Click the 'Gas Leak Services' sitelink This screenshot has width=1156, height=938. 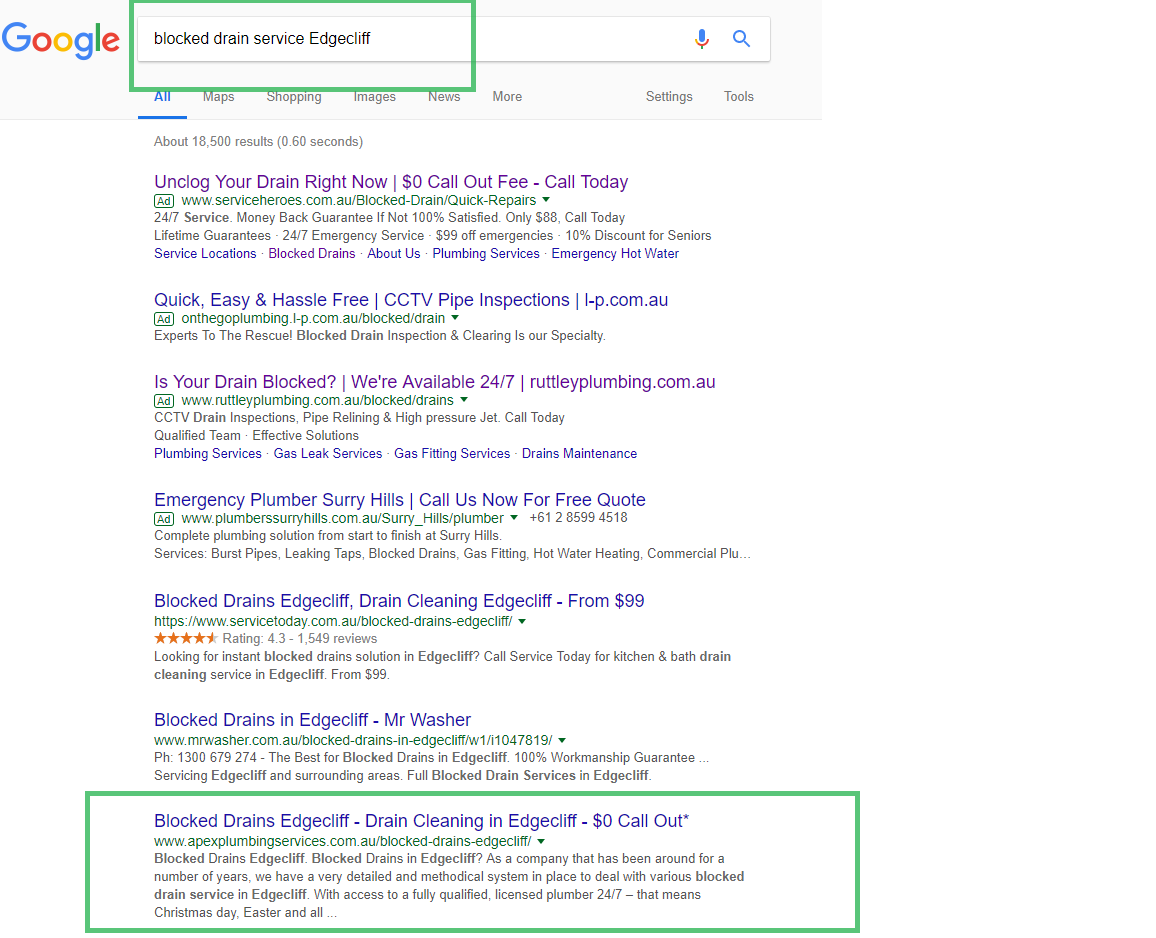tap(328, 454)
